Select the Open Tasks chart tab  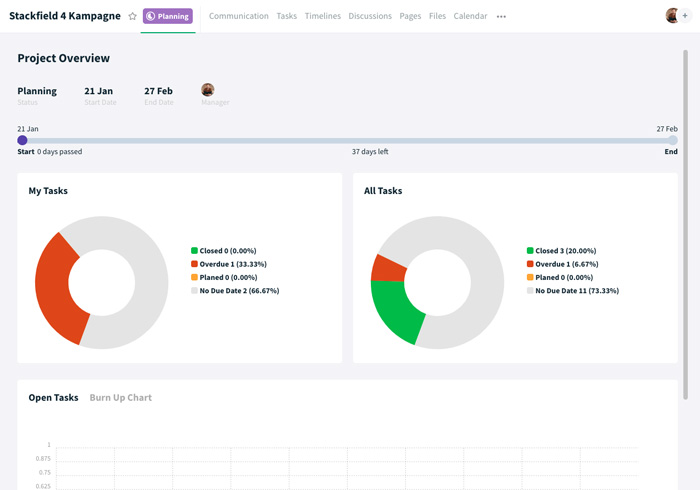[x=54, y=398]
